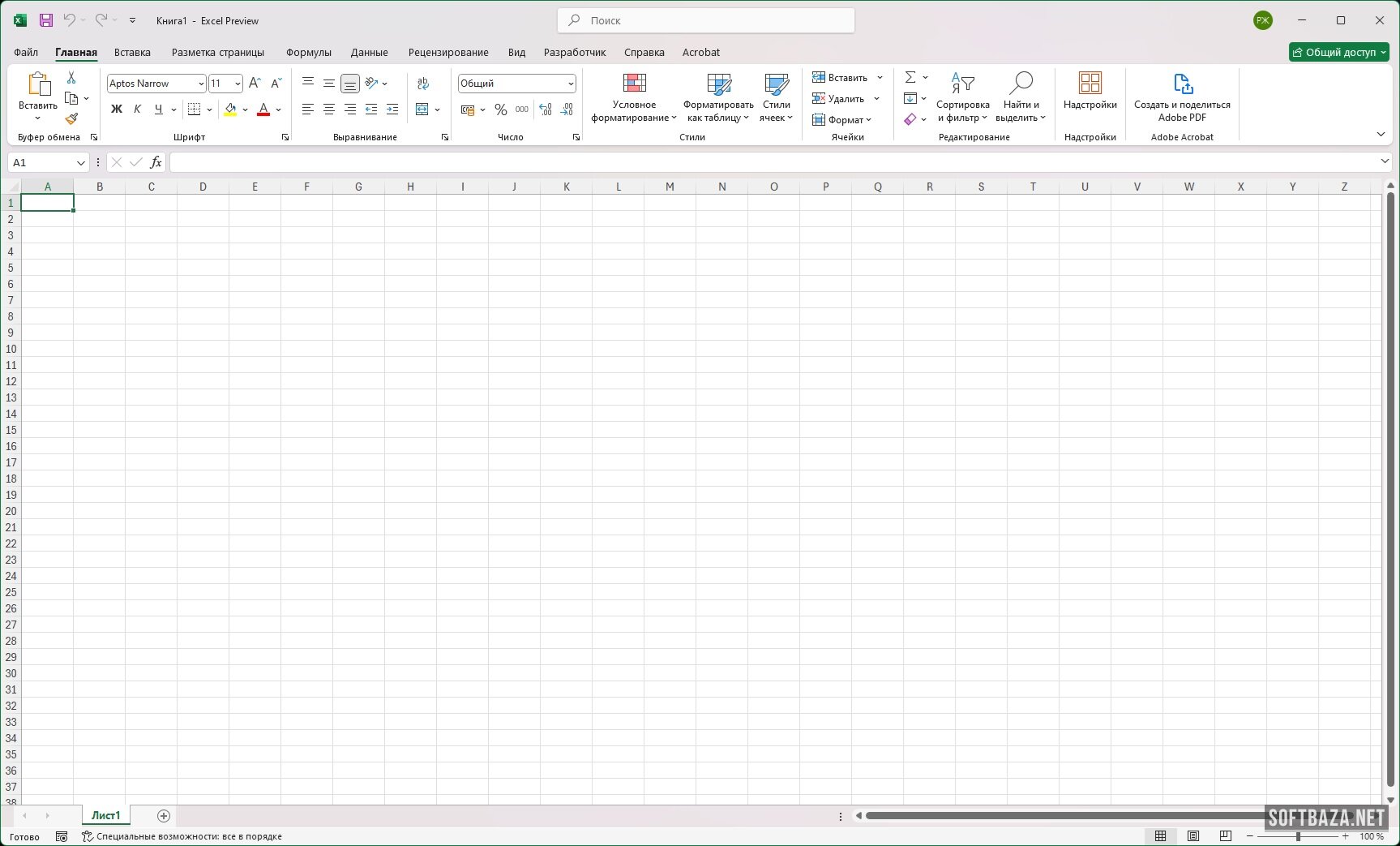
Task: Click the Merge and Center icon
Action: coord(422,110)
